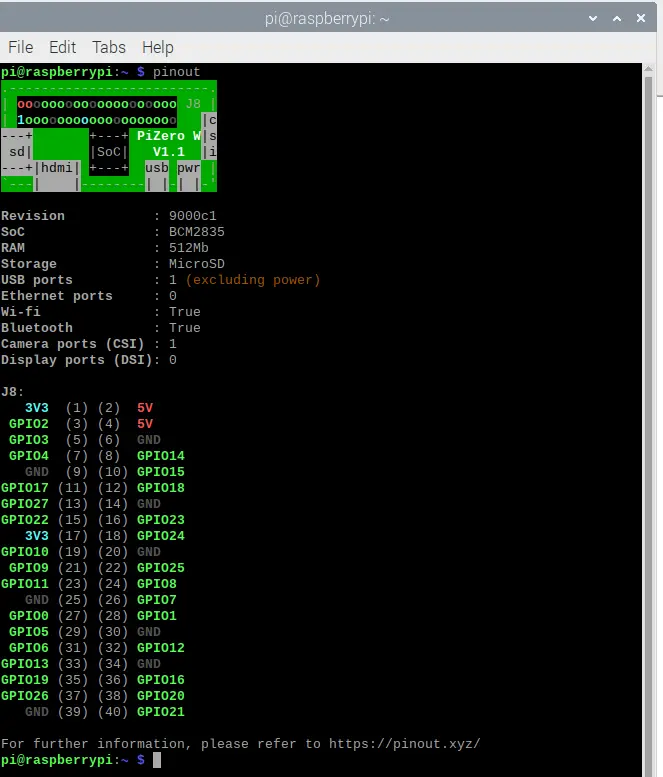663x777 pixels.
Task: Click the GPIO22 pin label
Action: [25, 520]
